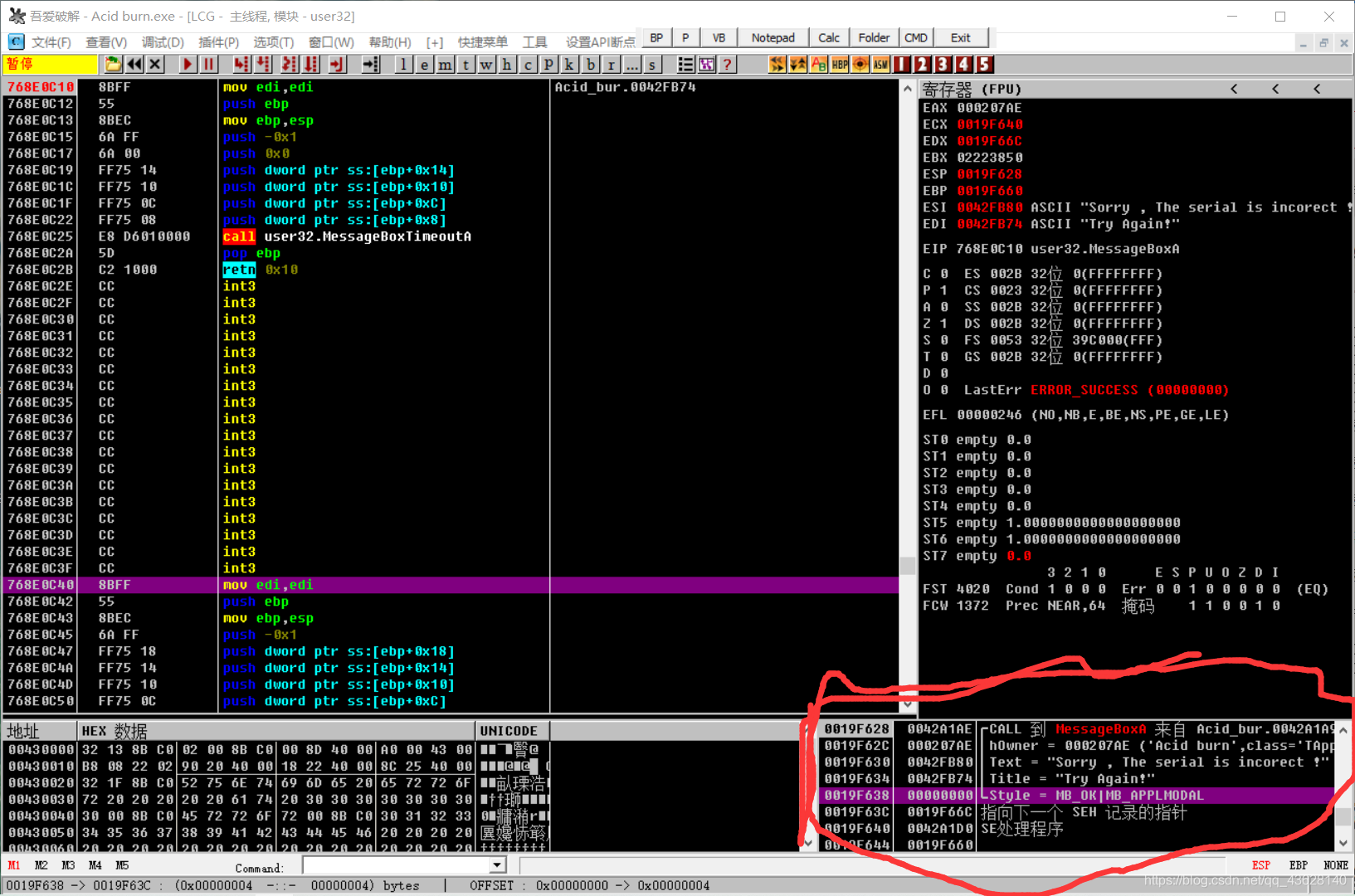Click the red number 1 toolbar icon
This screenshot has height=896, width=1355.
click(x=902, y=64)
